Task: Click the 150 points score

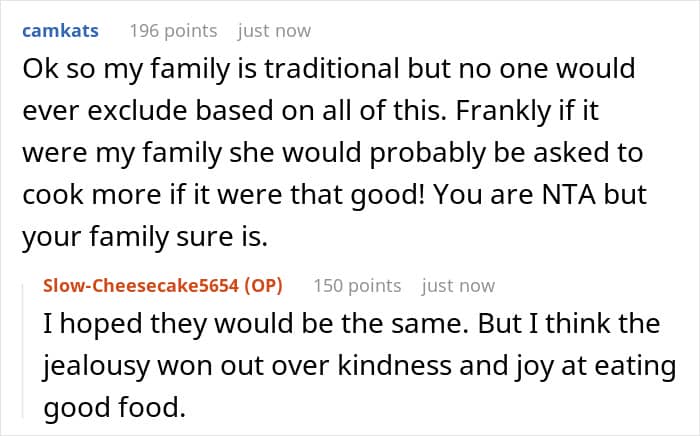Action: 357,286
